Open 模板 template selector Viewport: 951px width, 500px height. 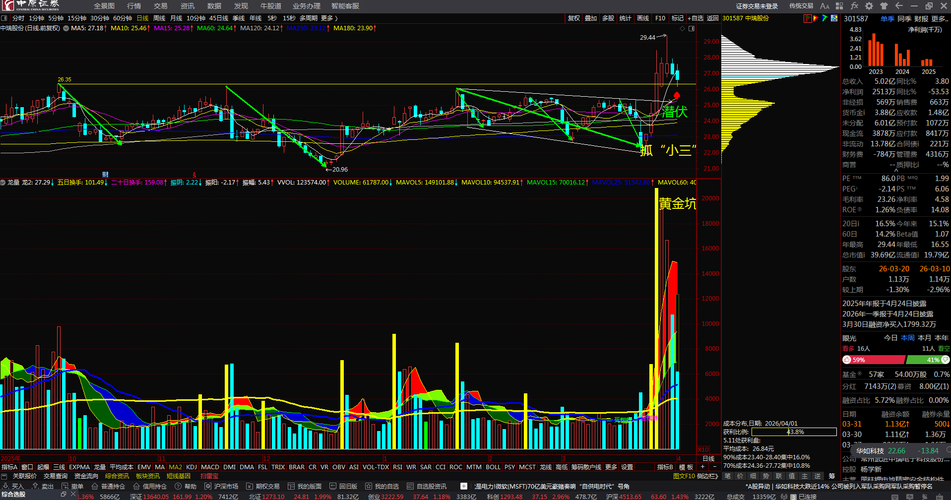[x=686, y=467]
